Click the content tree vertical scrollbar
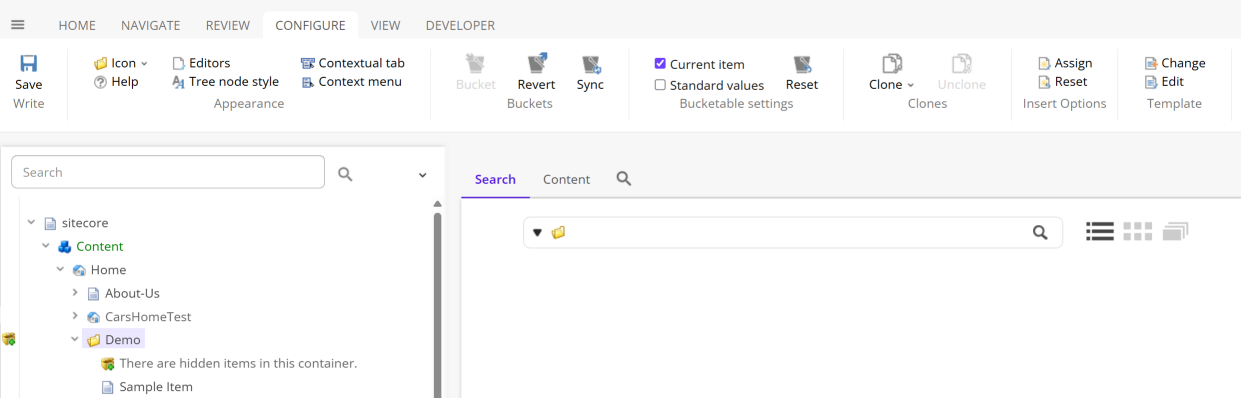Image resolution: width=1241 pixels, height=398 pixels. tap(437, 305)
